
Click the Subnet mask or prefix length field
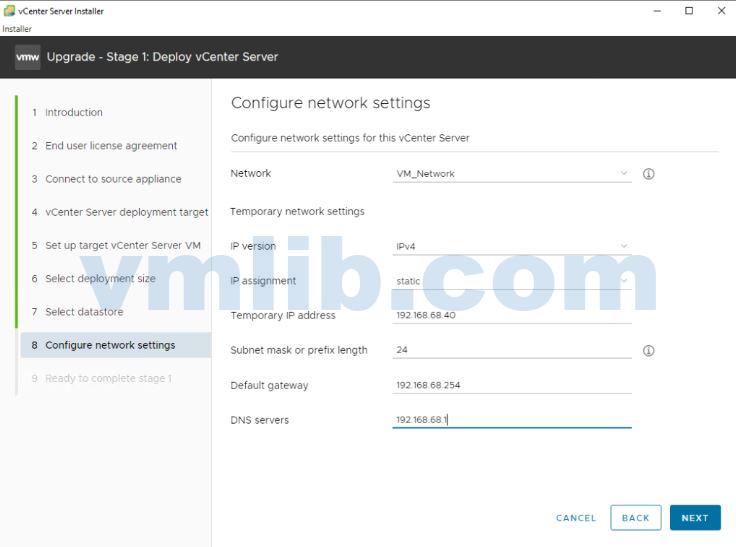click(x=512, y=350)
